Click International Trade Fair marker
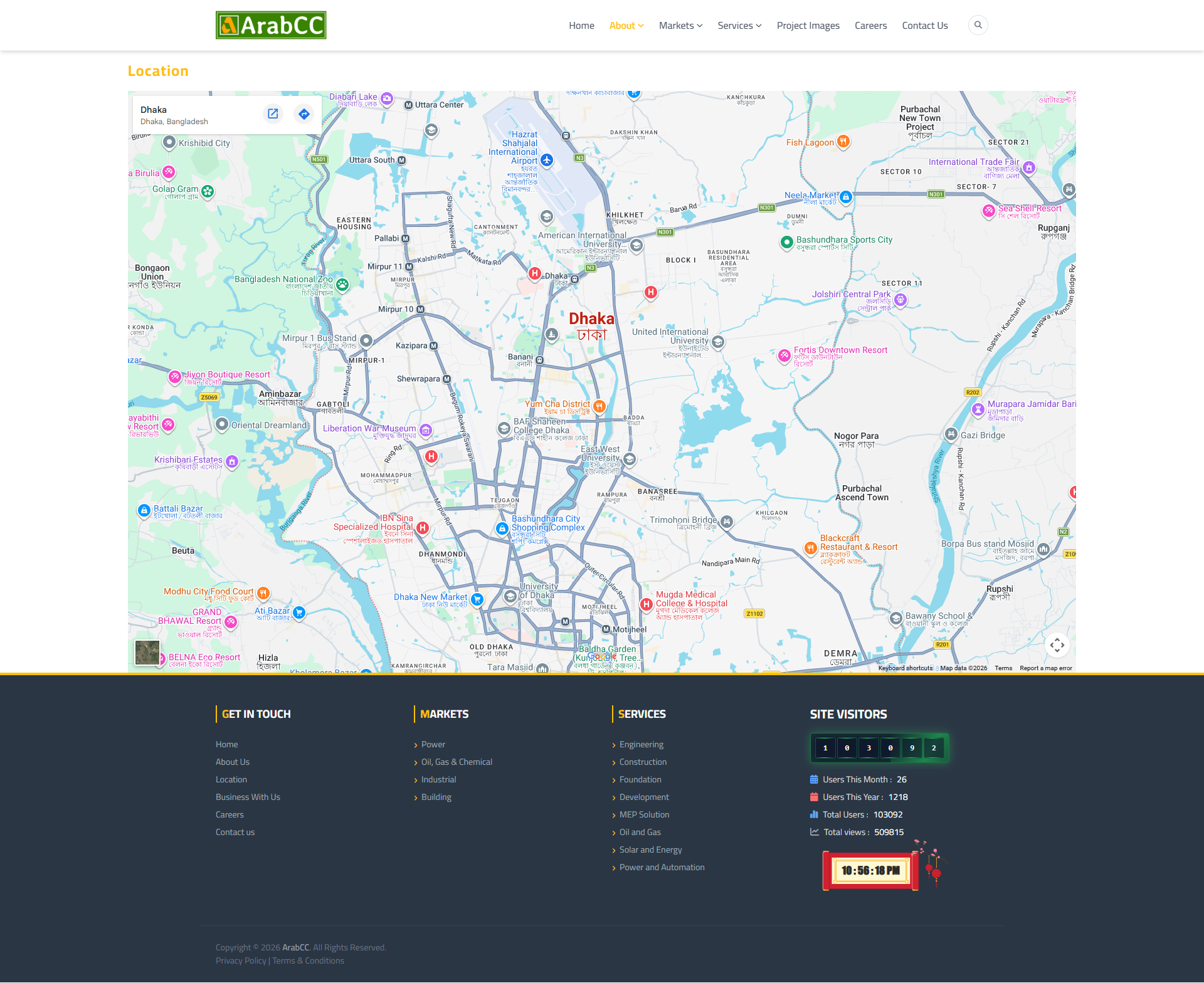The width and height of the screenshot is (1204, 983). (1029, 167)
